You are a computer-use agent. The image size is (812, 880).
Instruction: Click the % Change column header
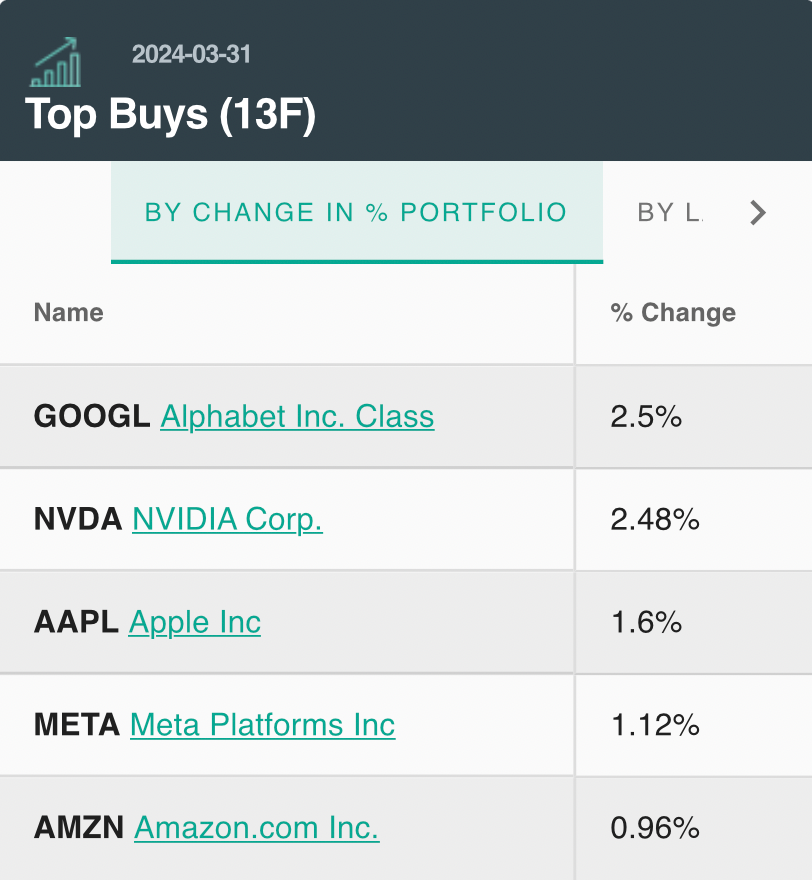(x=673, y=312)
